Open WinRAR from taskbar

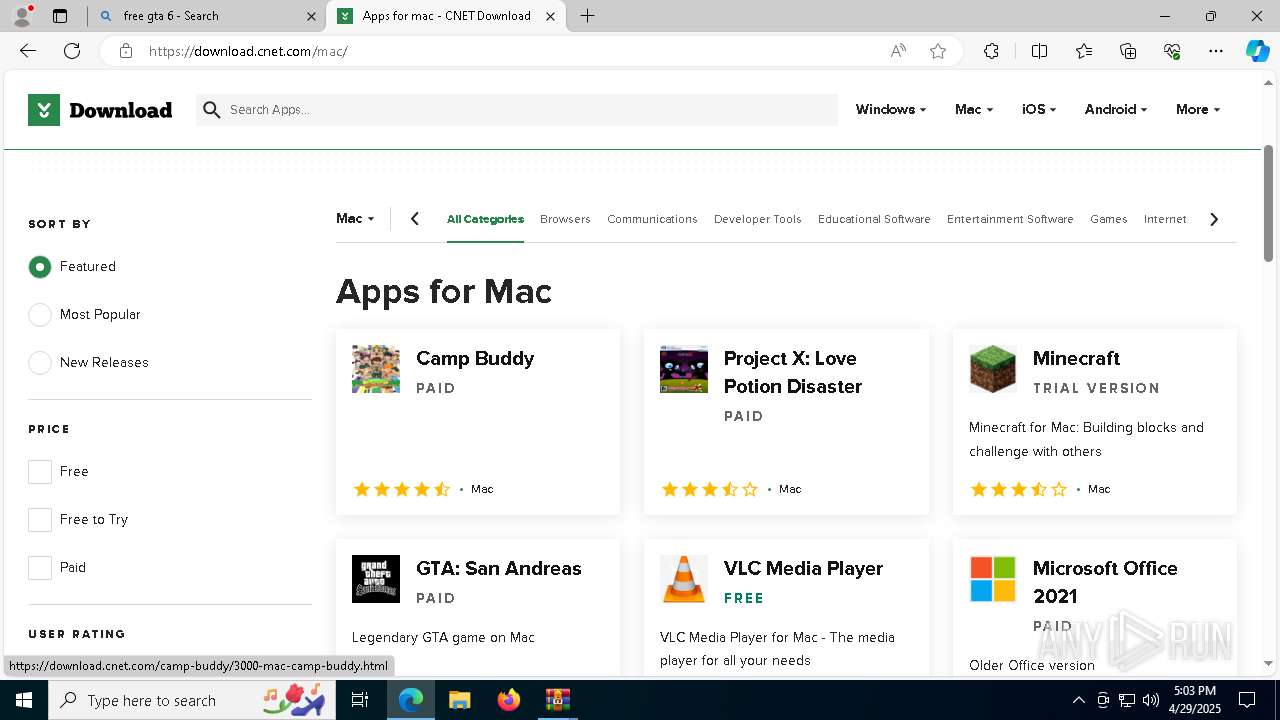click(x=557, y=700)
